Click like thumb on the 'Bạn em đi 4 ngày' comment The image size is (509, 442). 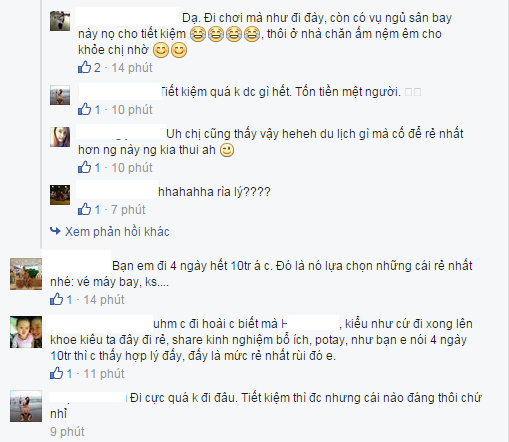[x=56, y=299]
